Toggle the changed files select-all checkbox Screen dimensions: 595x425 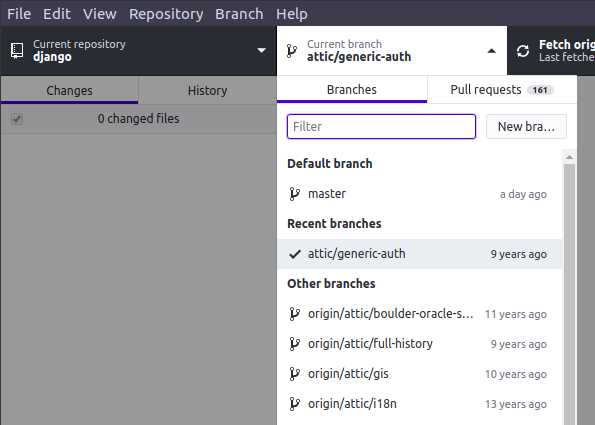coord(17,119)
